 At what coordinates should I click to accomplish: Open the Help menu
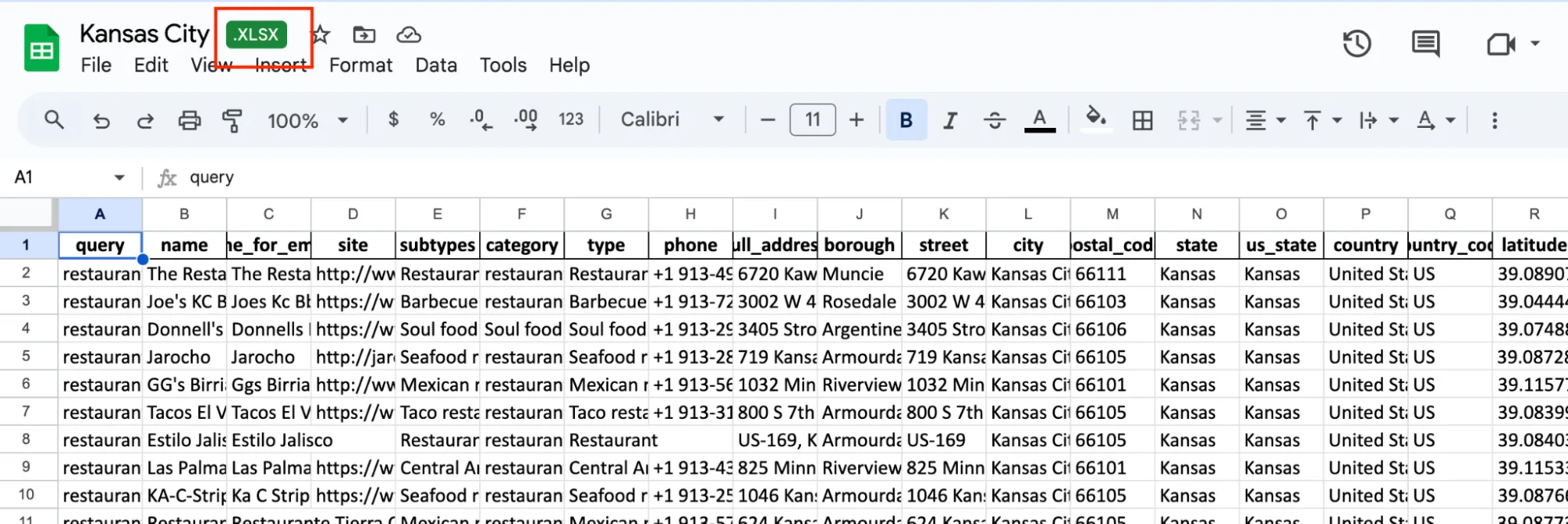pos(569,65)
